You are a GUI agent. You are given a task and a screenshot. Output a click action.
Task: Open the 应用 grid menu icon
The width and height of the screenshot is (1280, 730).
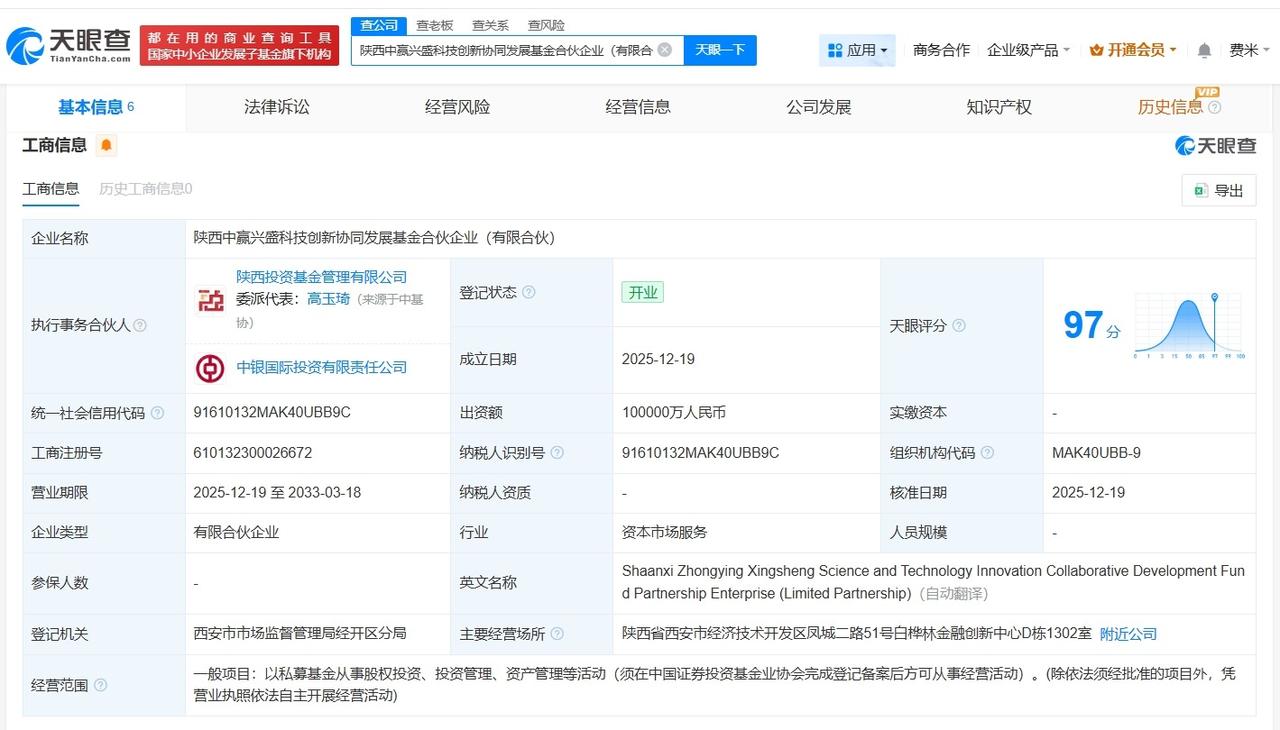pos(834,49)
